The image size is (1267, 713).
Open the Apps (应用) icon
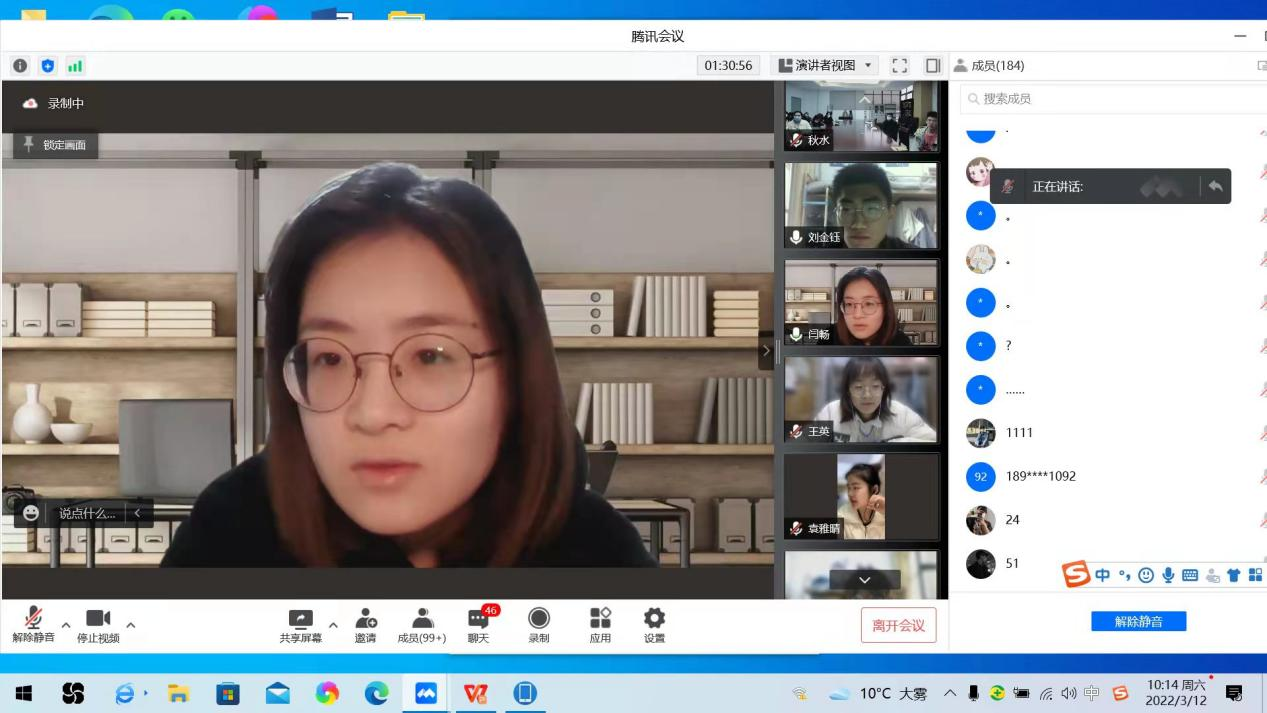[600, 620]
